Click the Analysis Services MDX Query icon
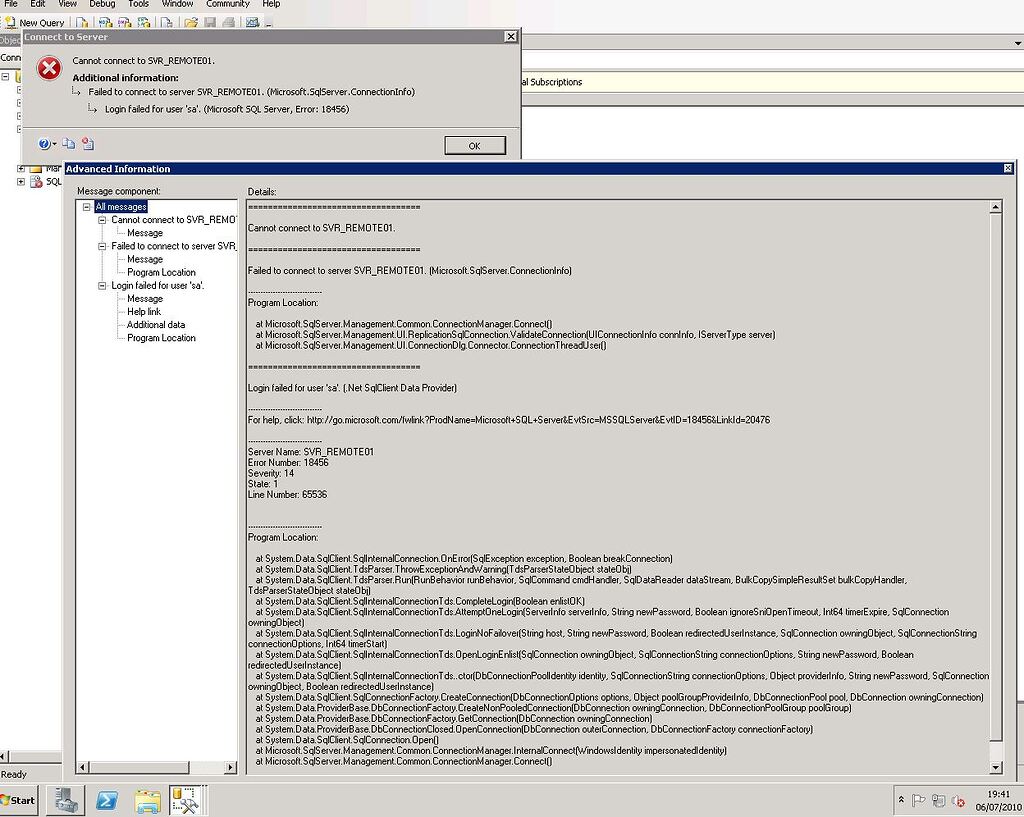1024x817 pixels. pos(103,22)
